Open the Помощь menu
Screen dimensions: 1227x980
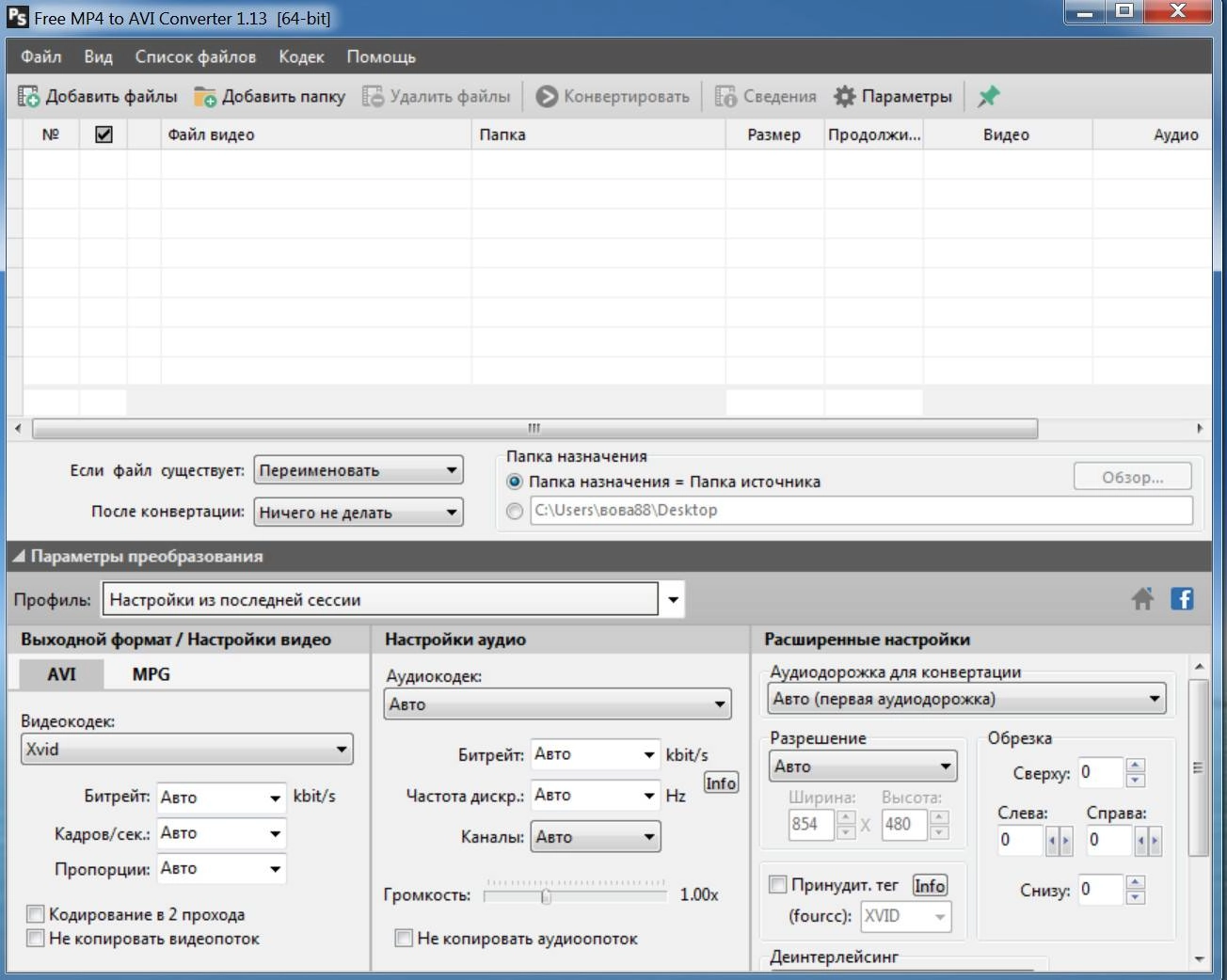381,56
